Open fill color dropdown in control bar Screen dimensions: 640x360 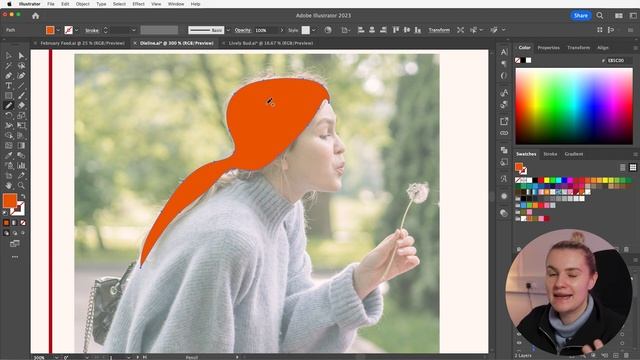58,30
